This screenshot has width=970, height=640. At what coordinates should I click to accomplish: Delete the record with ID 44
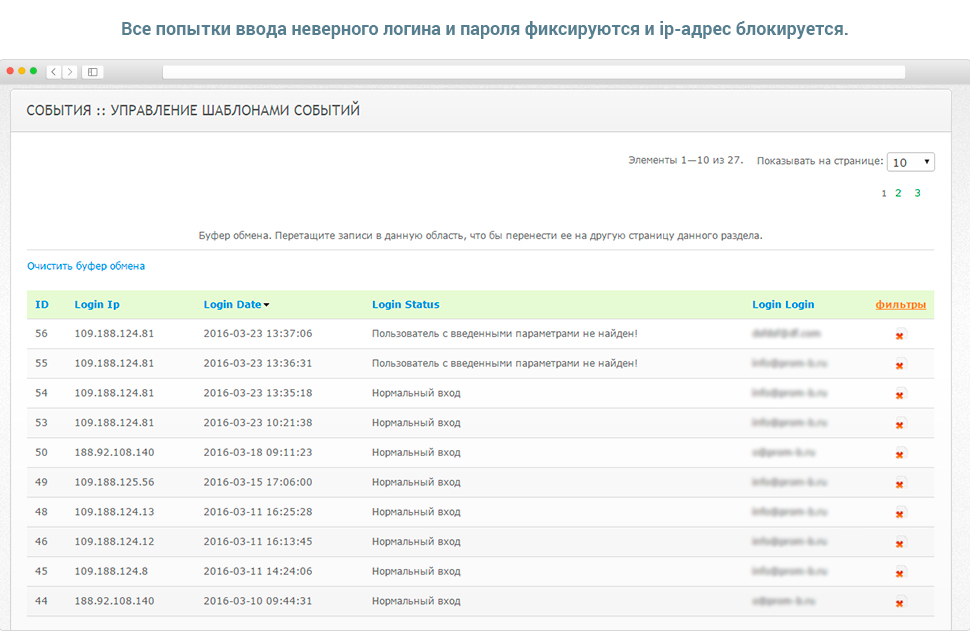[900, 602]
